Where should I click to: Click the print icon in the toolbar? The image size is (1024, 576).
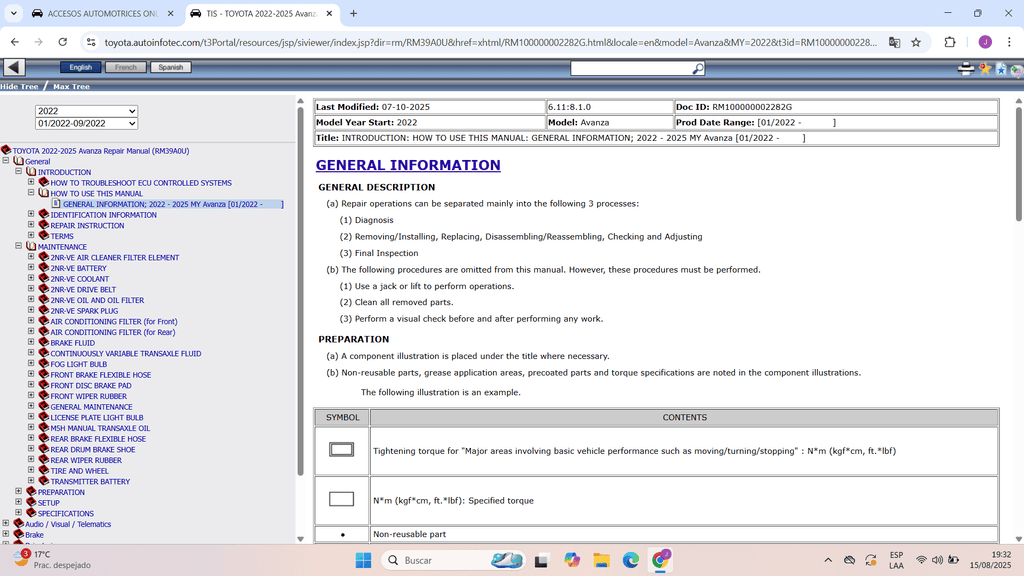tap(966, 68)
